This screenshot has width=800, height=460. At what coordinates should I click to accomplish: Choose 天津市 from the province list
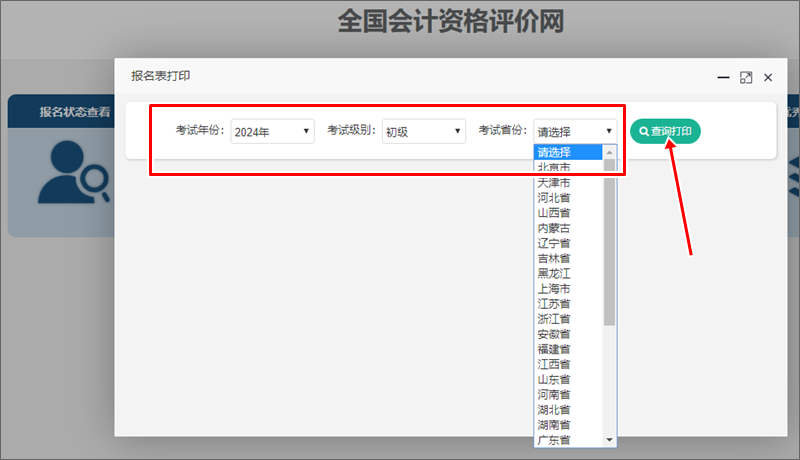(x=568, y=183)
